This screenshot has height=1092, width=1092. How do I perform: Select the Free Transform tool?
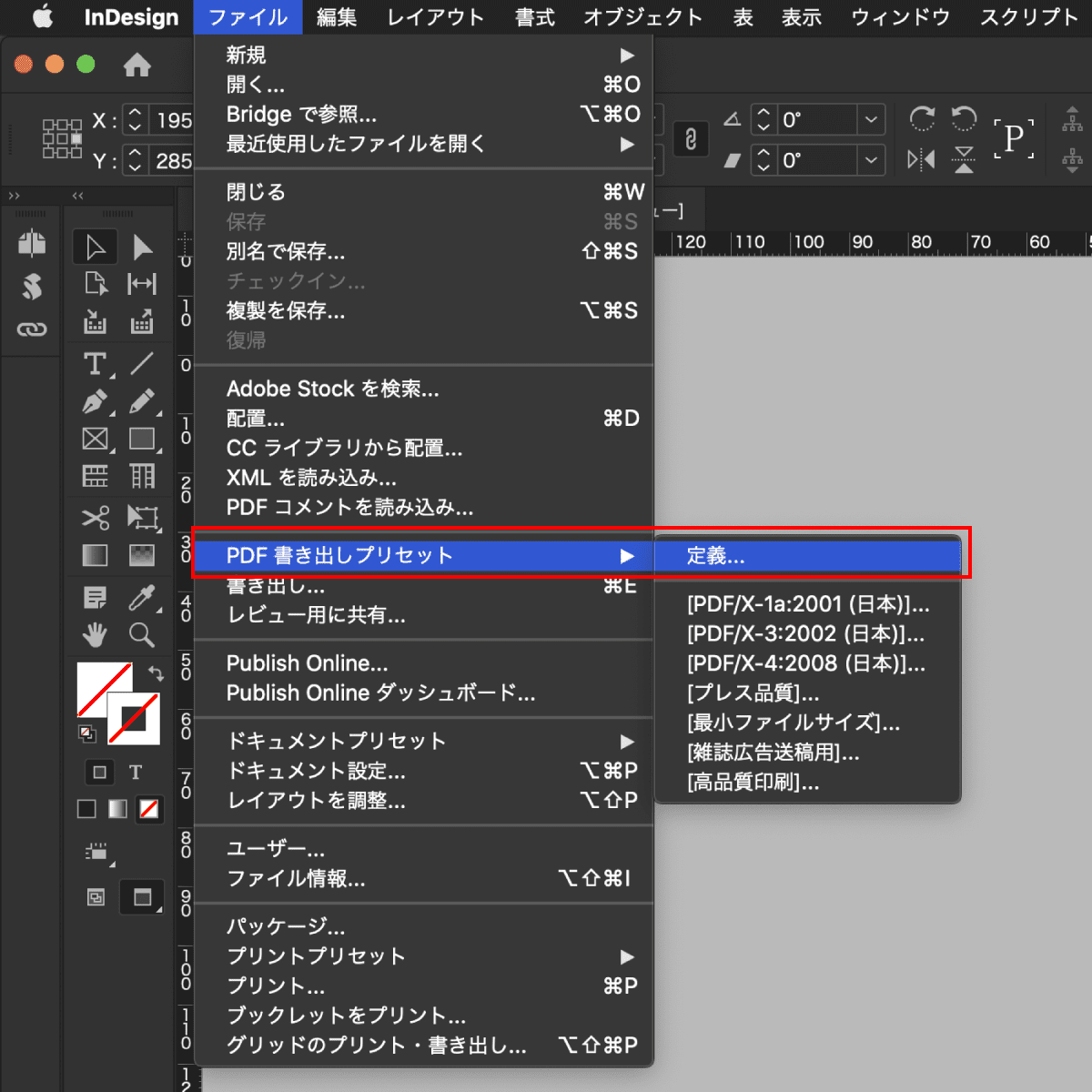pos(142,517)
